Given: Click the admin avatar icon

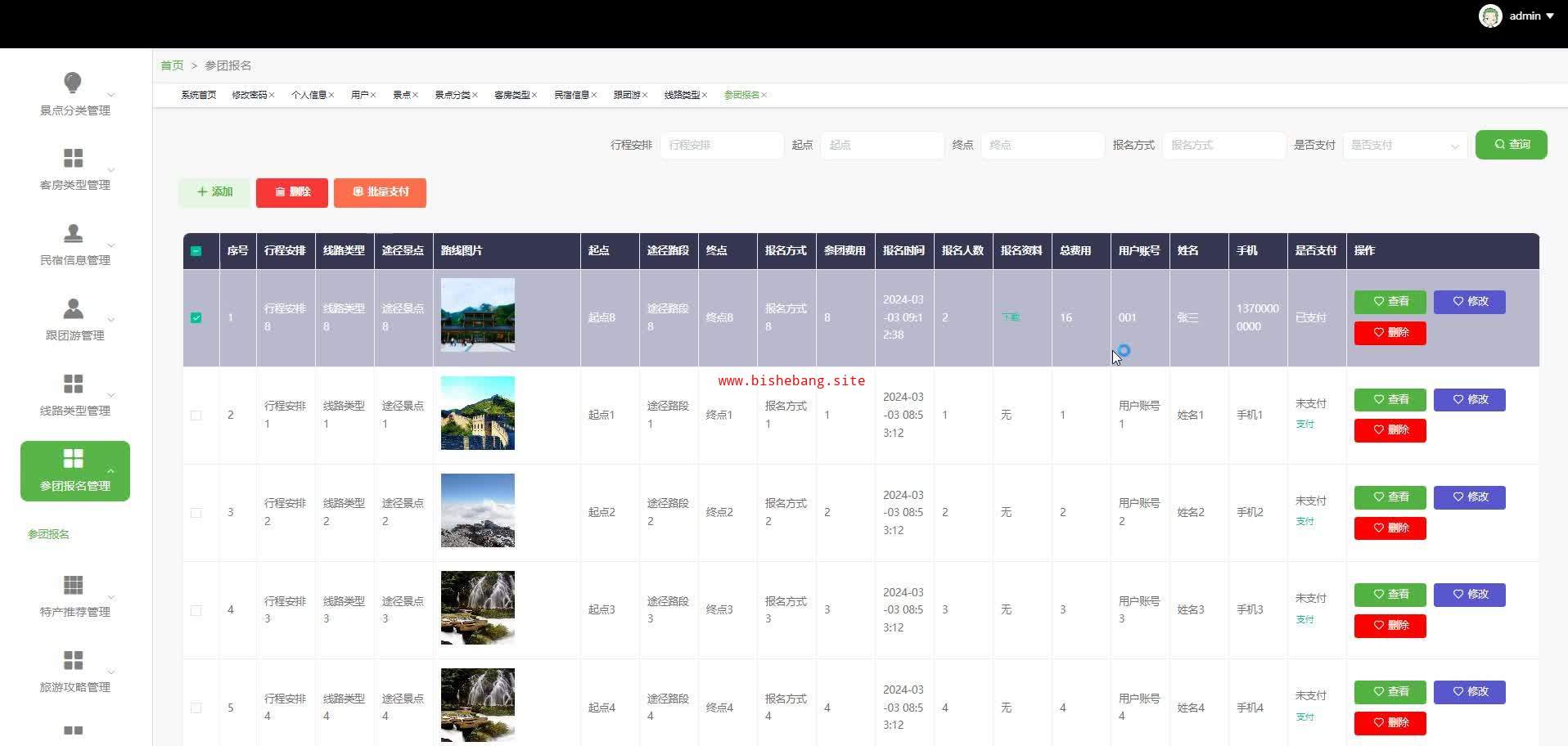Looking at the screenshot, I should (x=1489, y=16).
